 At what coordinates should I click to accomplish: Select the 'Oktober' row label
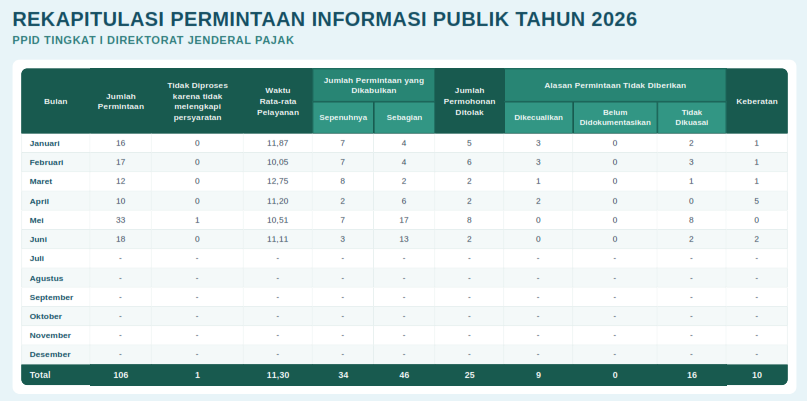click(x=46, y=317)
